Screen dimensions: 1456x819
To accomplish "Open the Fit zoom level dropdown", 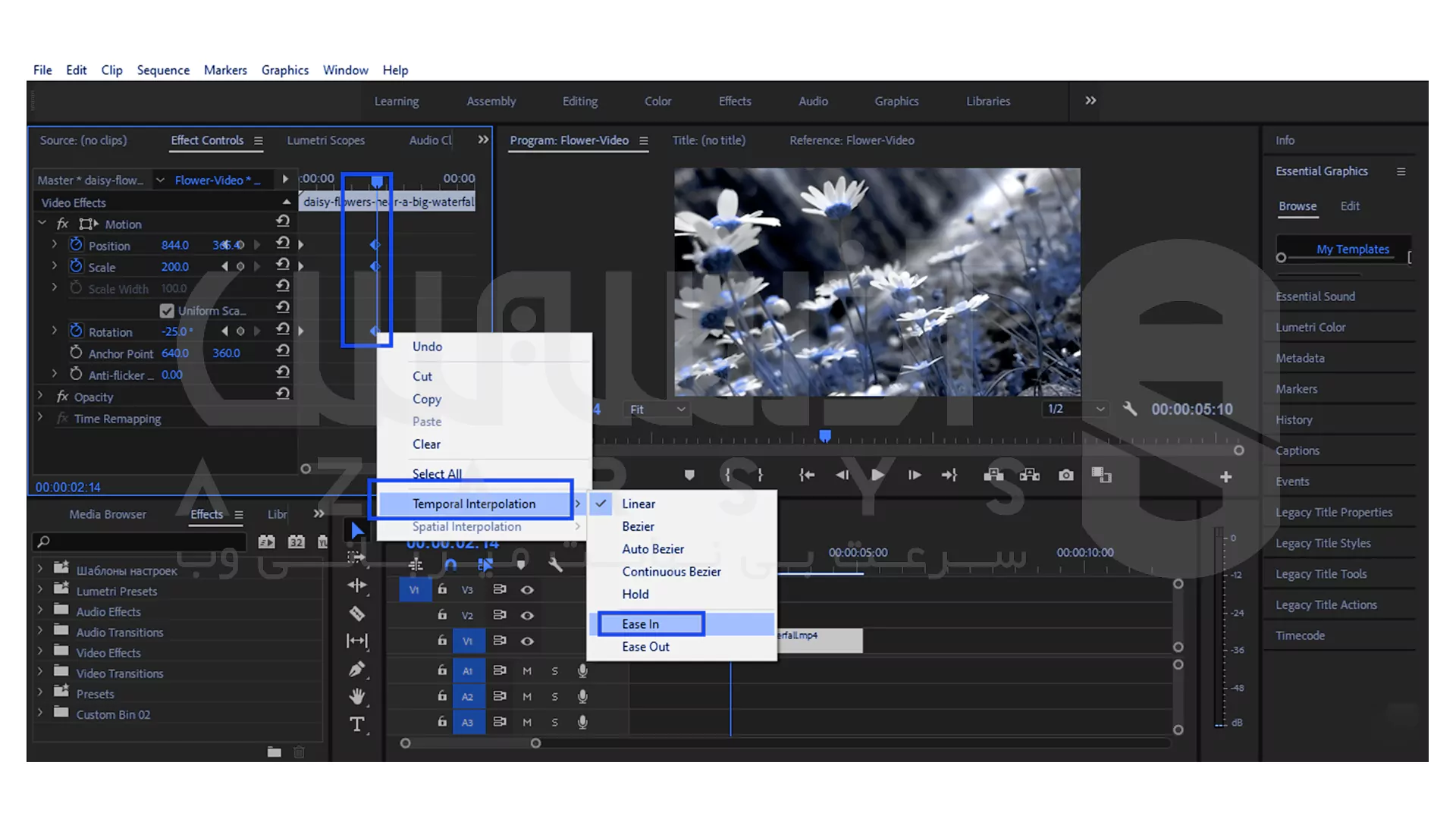I will (657, 409).
